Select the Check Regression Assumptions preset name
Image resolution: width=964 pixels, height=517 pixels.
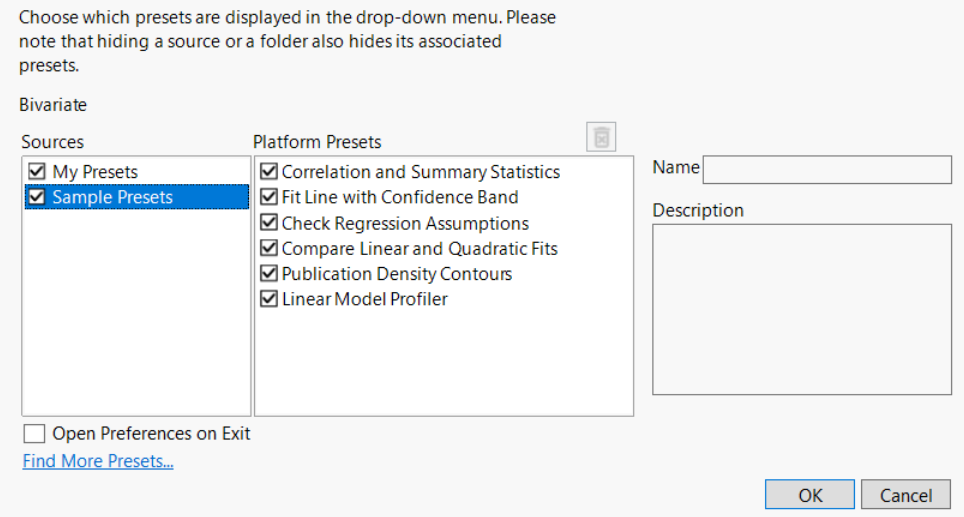(x=405, y=223)
